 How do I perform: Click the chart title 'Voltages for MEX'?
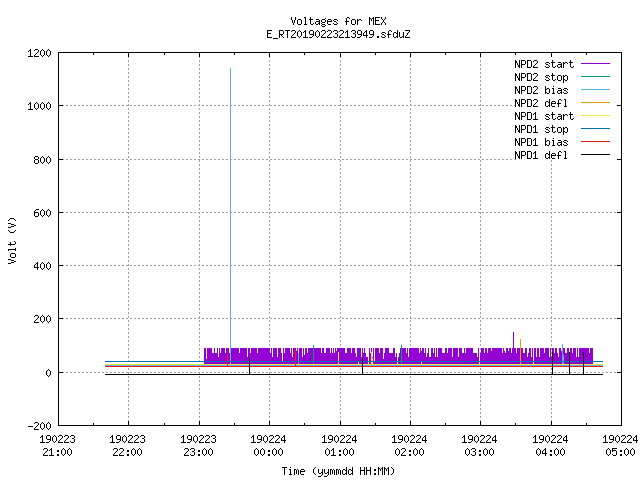338,21
